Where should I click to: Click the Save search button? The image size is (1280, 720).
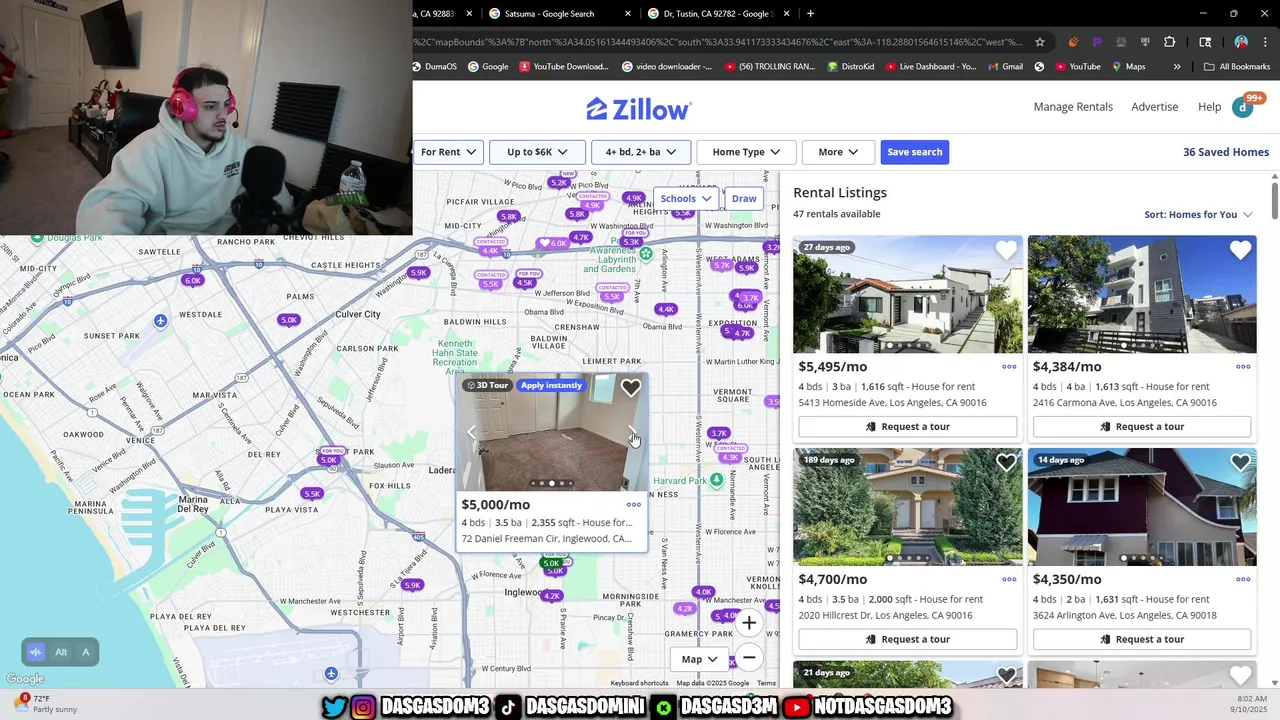click(x=914, y=152)
